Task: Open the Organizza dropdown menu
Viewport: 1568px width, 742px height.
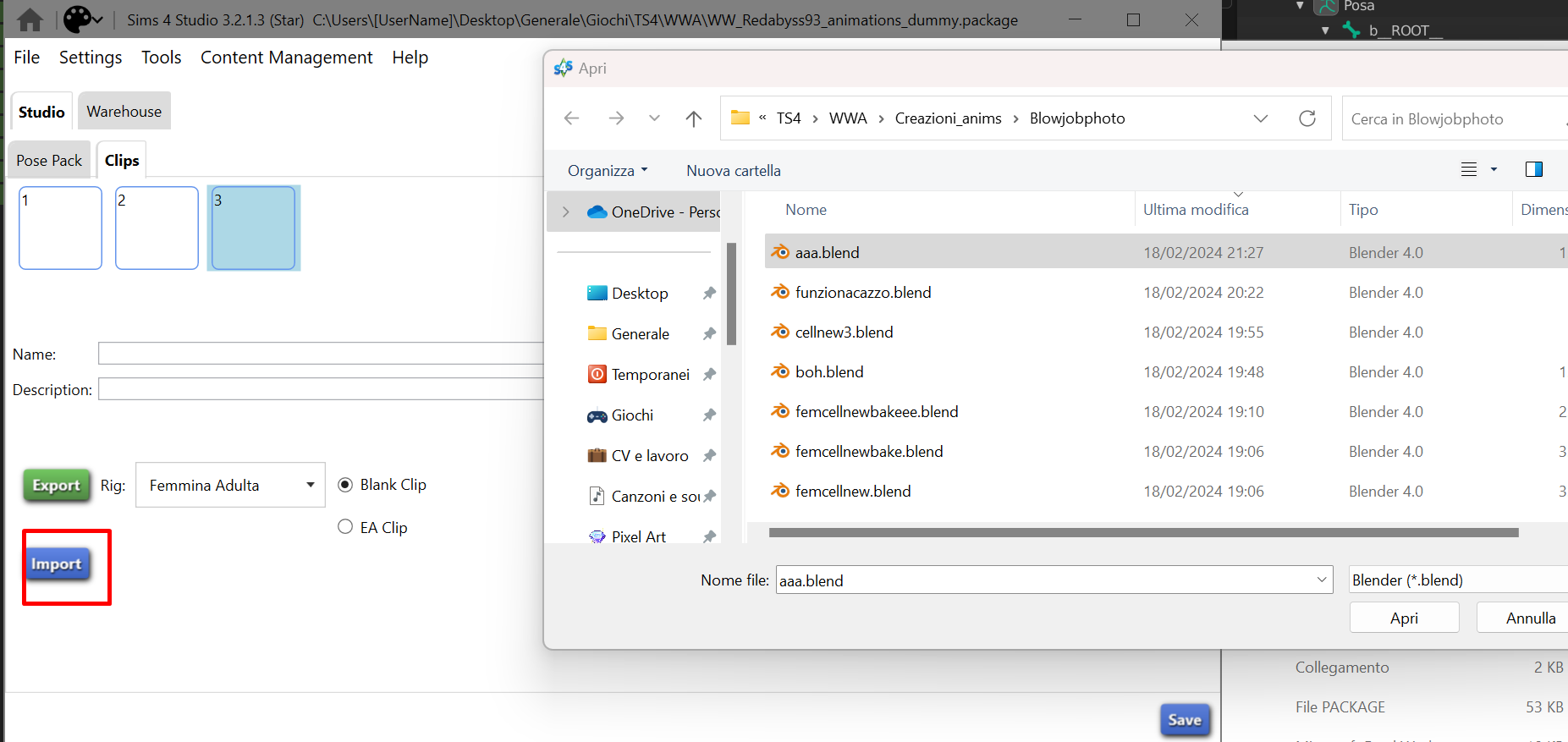Action: point(608,170)
